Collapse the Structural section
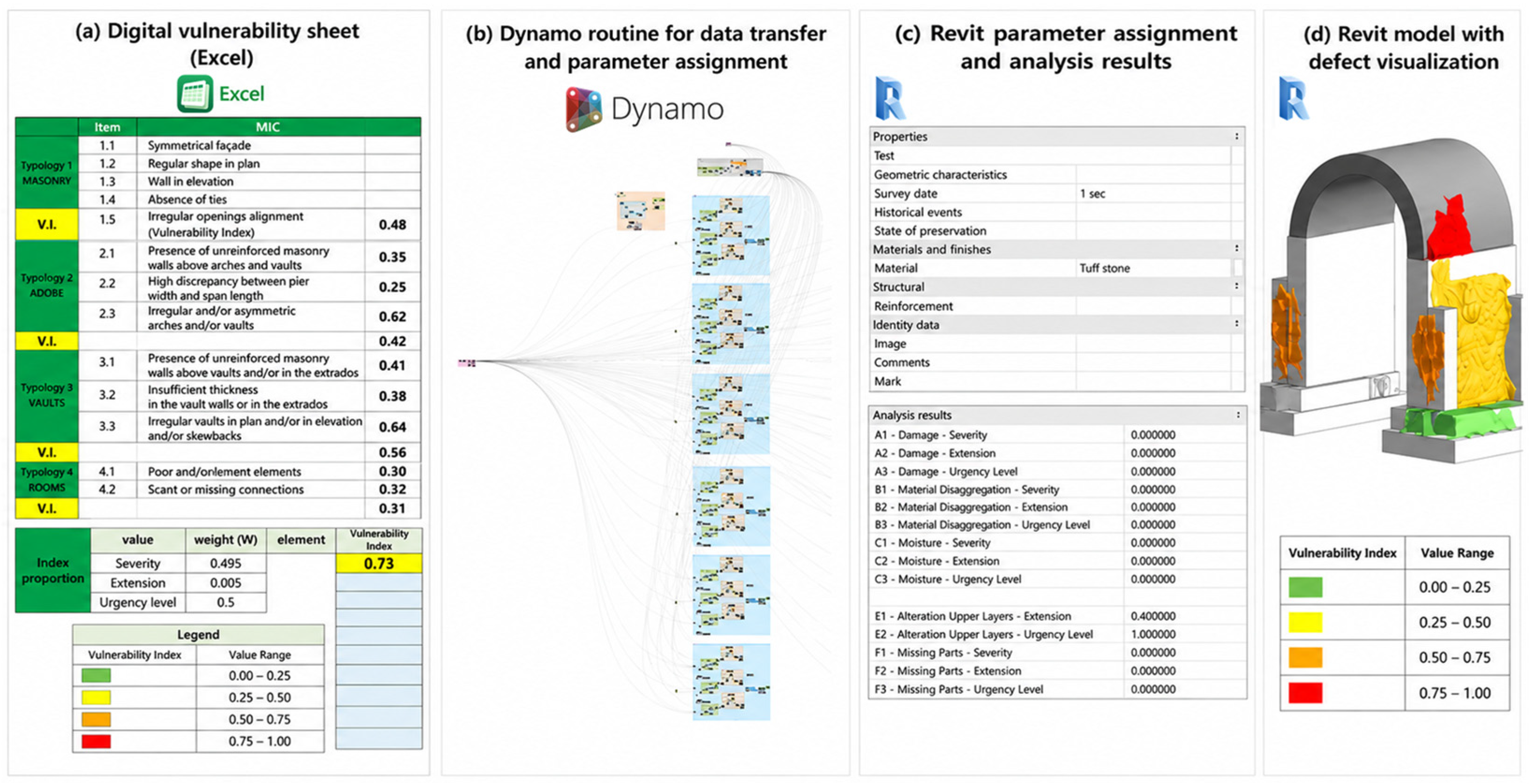Screen dimensions: 1529x784 [x=1236, y=286]
